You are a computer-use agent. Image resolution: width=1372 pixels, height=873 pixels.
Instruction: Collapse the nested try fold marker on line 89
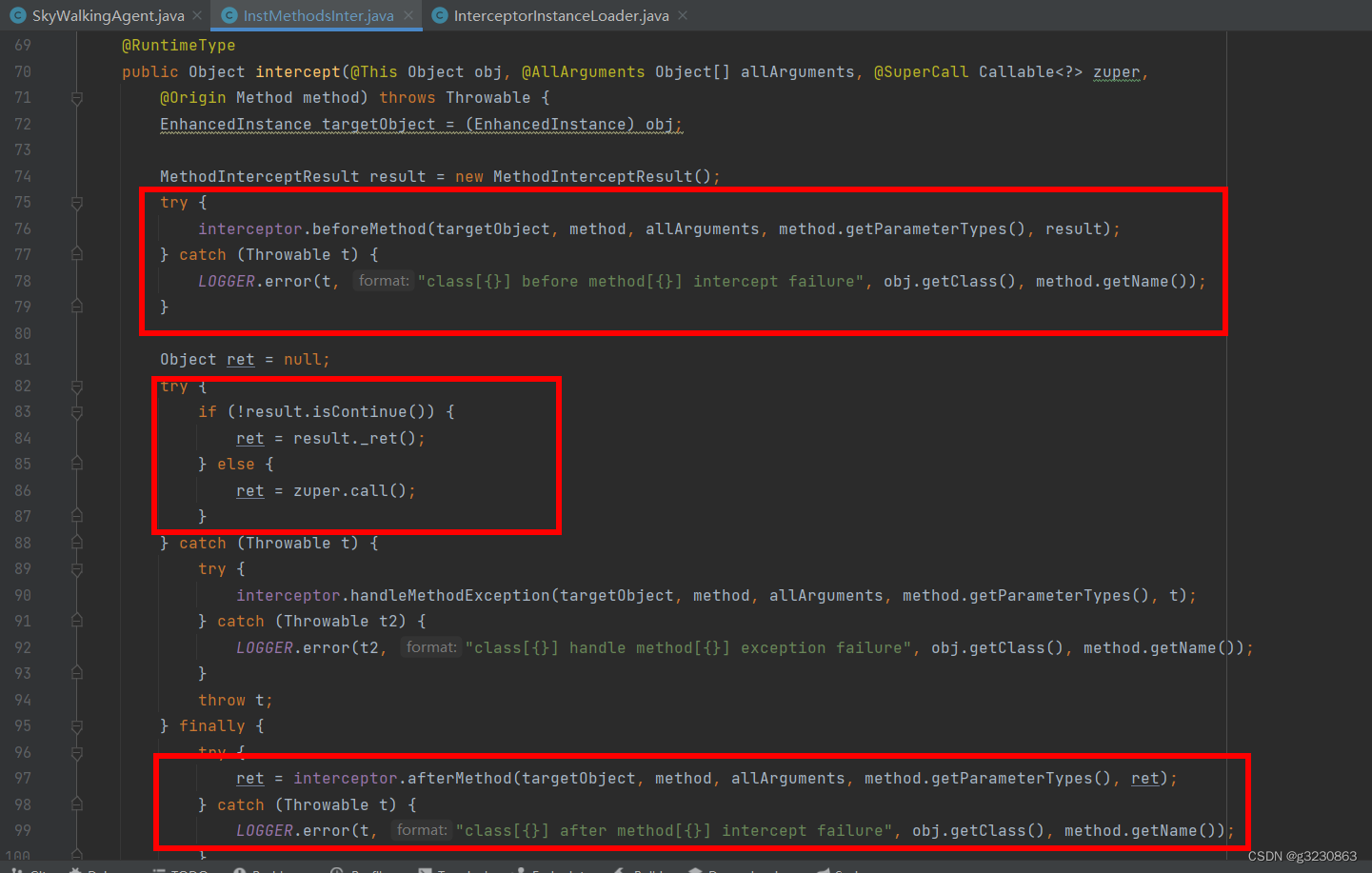coord(77,569)
